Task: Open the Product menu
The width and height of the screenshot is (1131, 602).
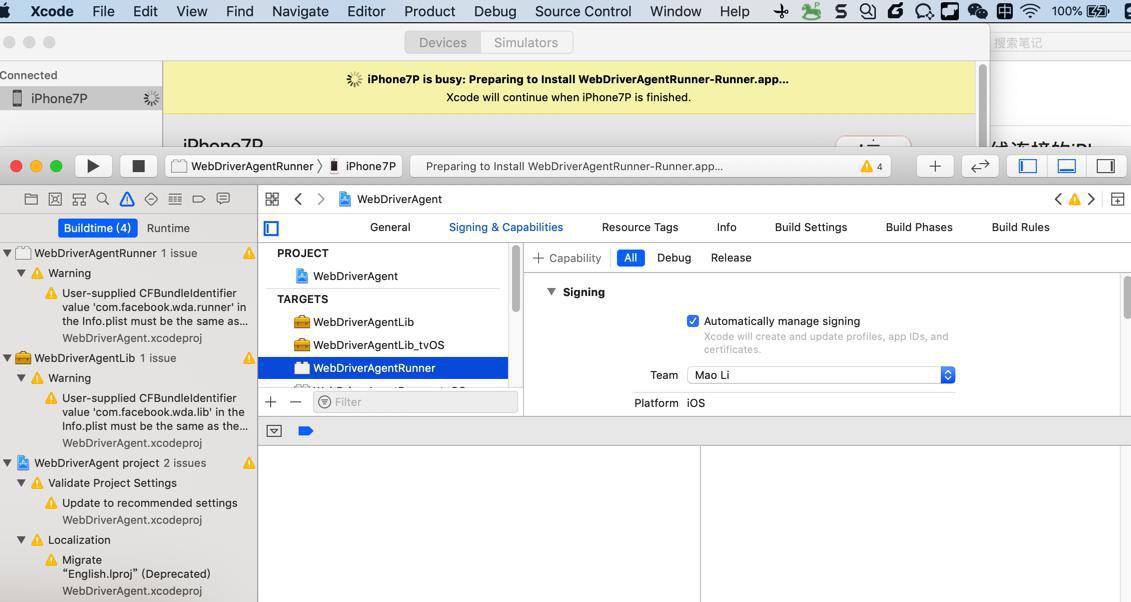Action: [x=429, y=12]
